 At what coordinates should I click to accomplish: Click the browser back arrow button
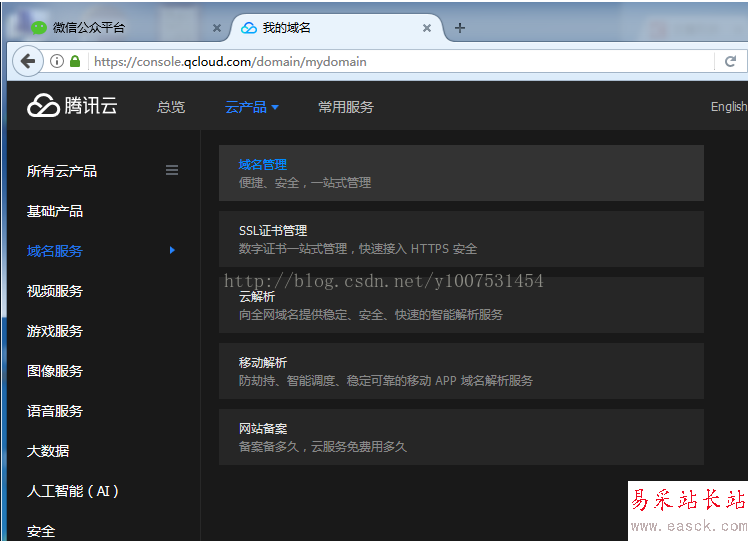click(x=28, y=61)
